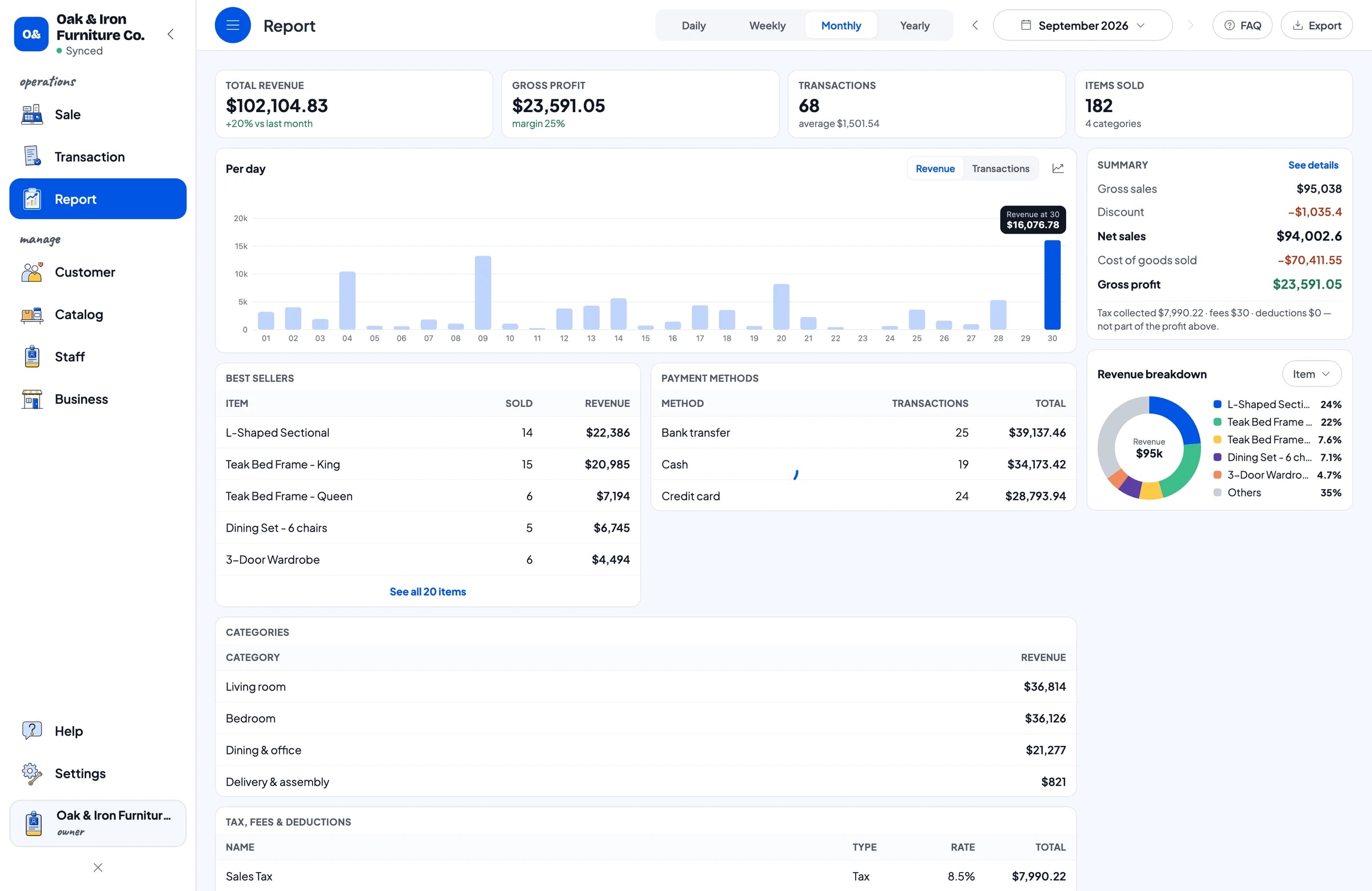Click the blue hamburger menu button

tap(233, 25)
